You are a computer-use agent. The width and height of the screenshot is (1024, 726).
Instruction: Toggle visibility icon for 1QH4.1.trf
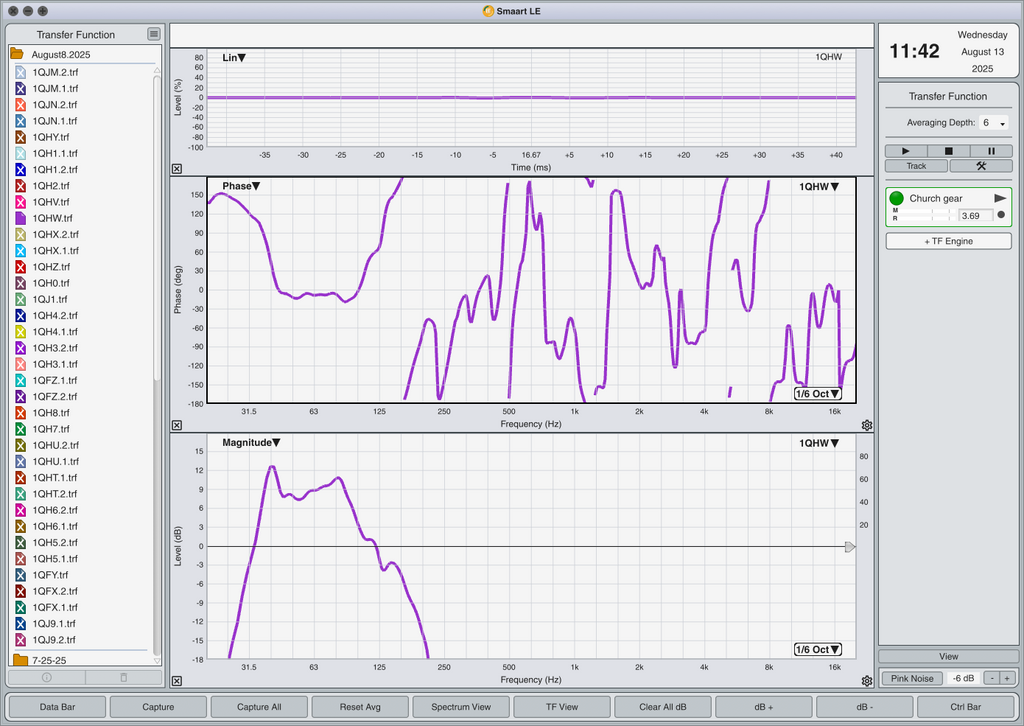point(20,332)
